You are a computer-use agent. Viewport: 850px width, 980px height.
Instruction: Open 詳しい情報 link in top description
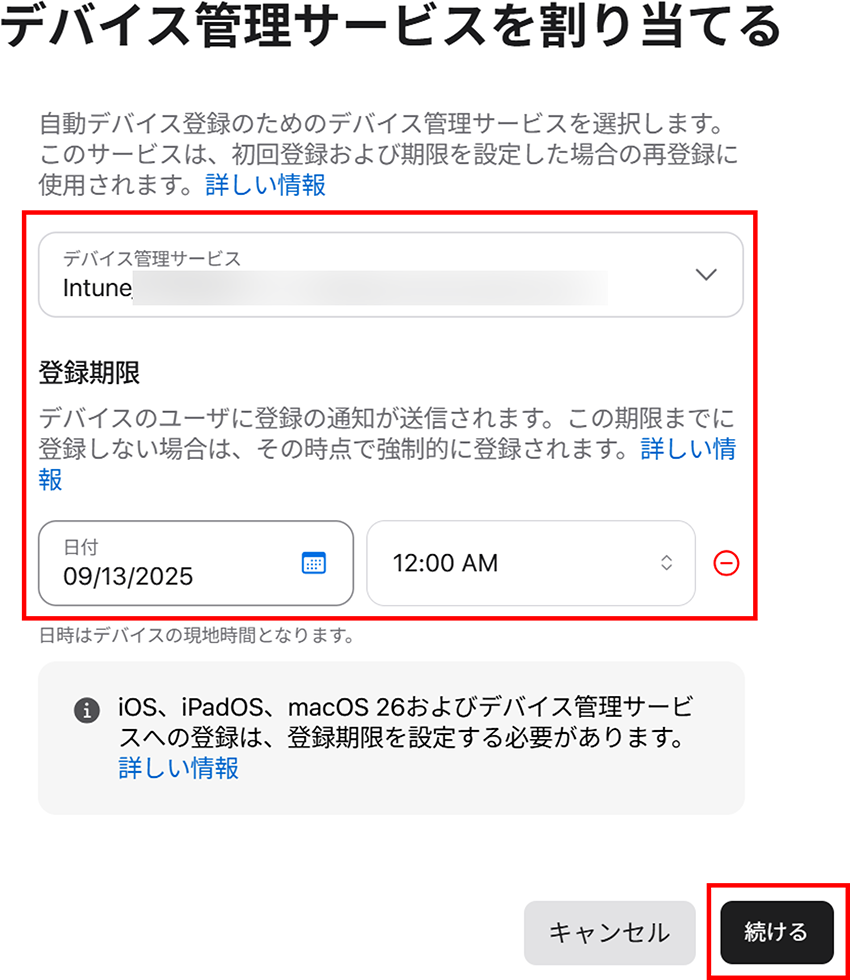[x=266, y=185]
